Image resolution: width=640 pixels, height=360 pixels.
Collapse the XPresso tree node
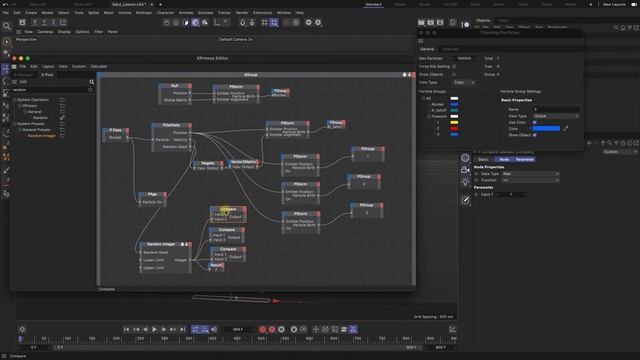(20, 106)
